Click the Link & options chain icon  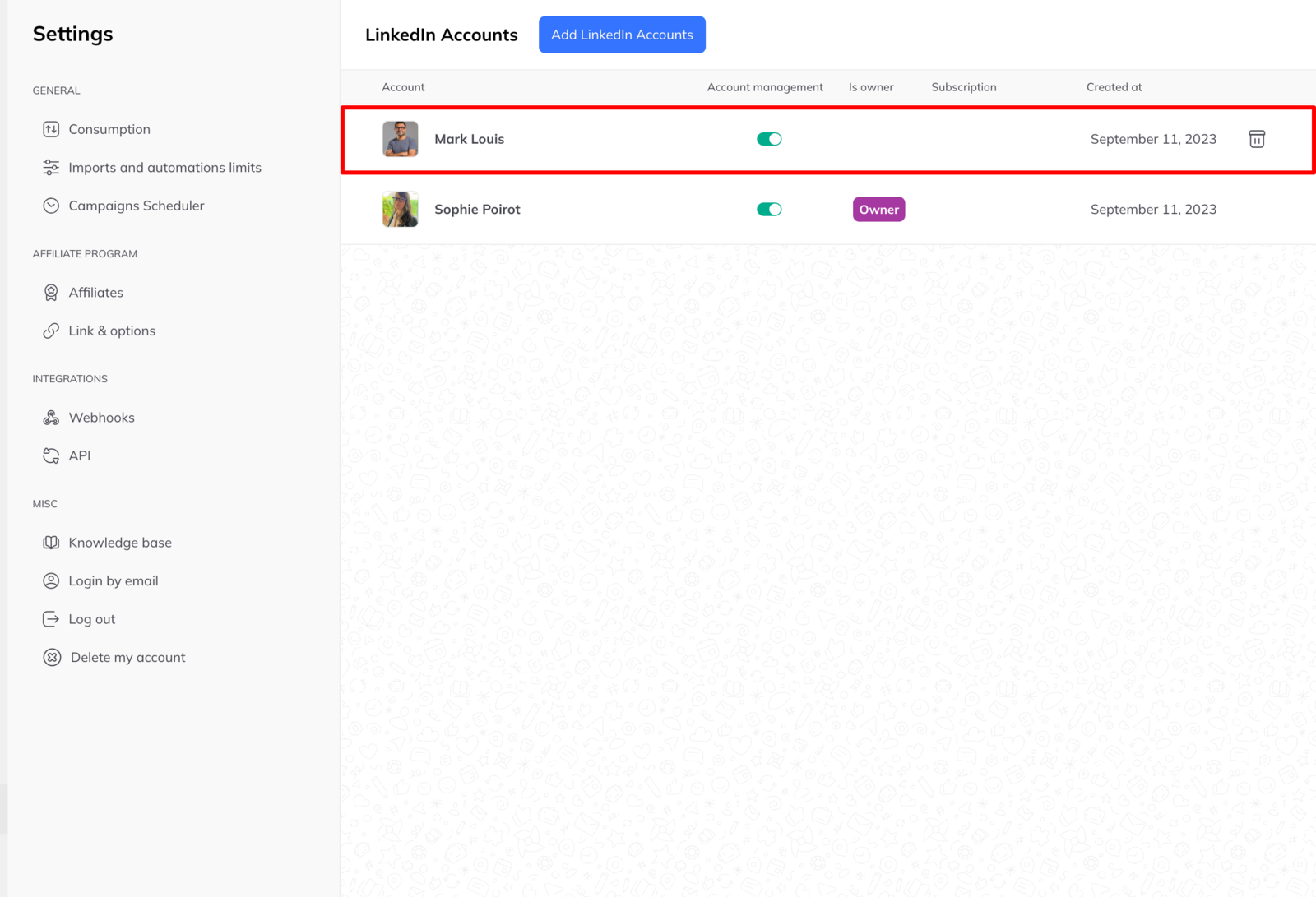tap(51, 331)
